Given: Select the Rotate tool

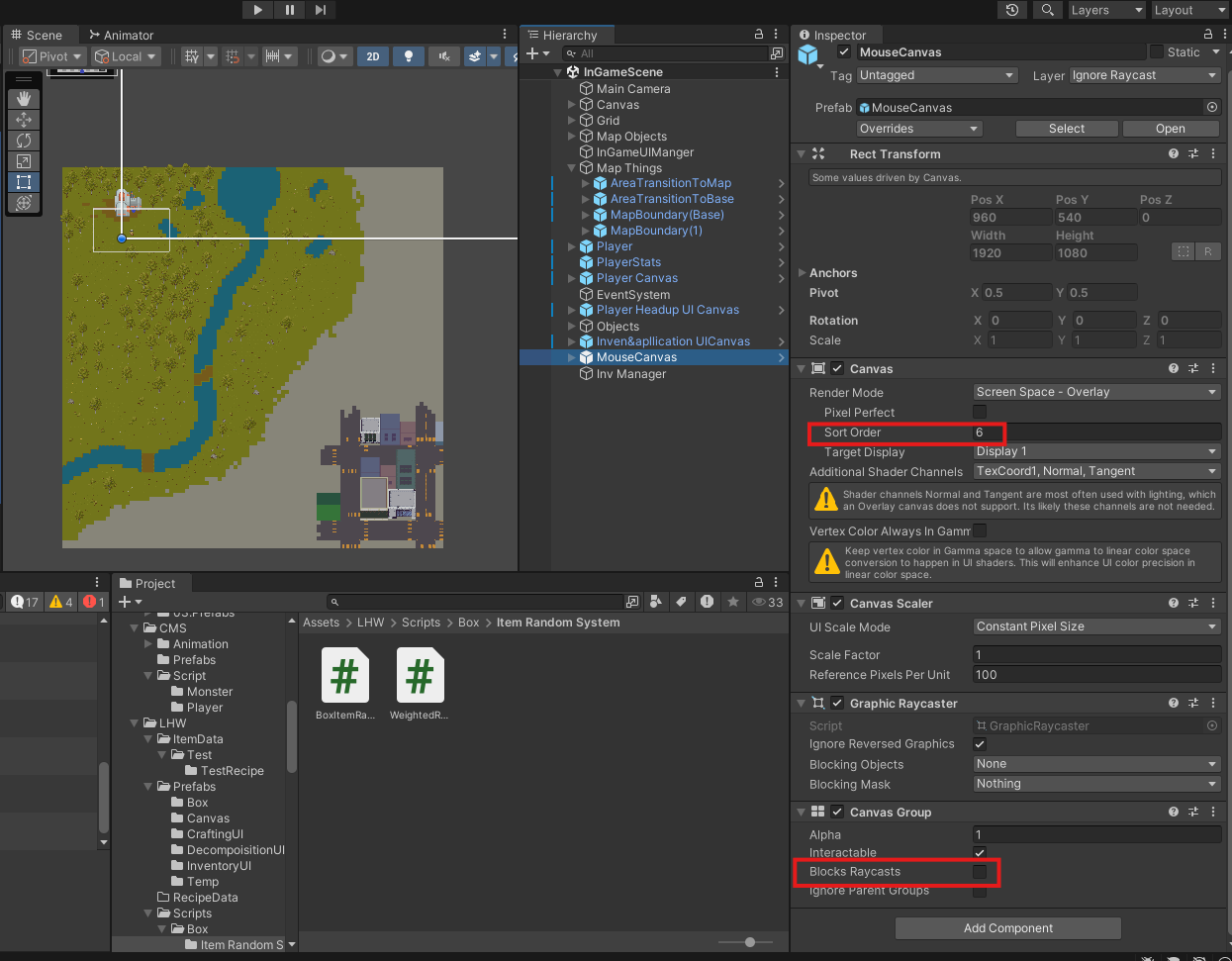Looking at the screenshot, I should 24,140.
